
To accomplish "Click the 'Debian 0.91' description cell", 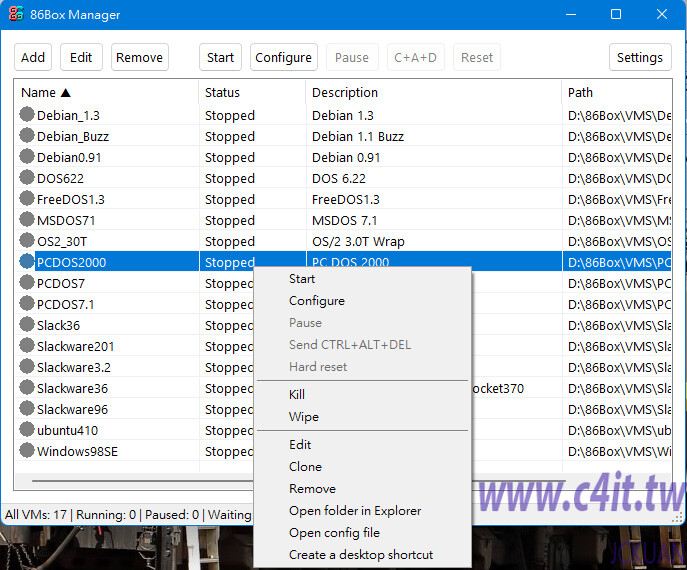I will (x=346, y=158).
